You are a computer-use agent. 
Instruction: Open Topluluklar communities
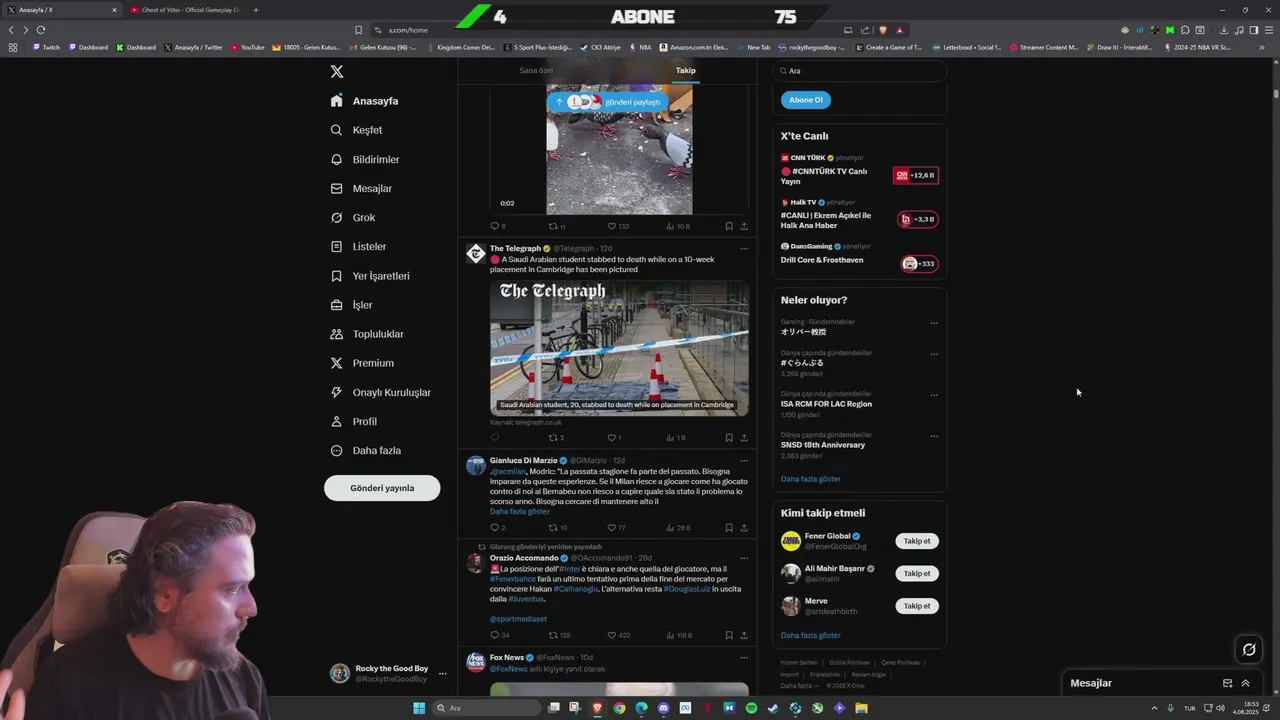[367, 334]
